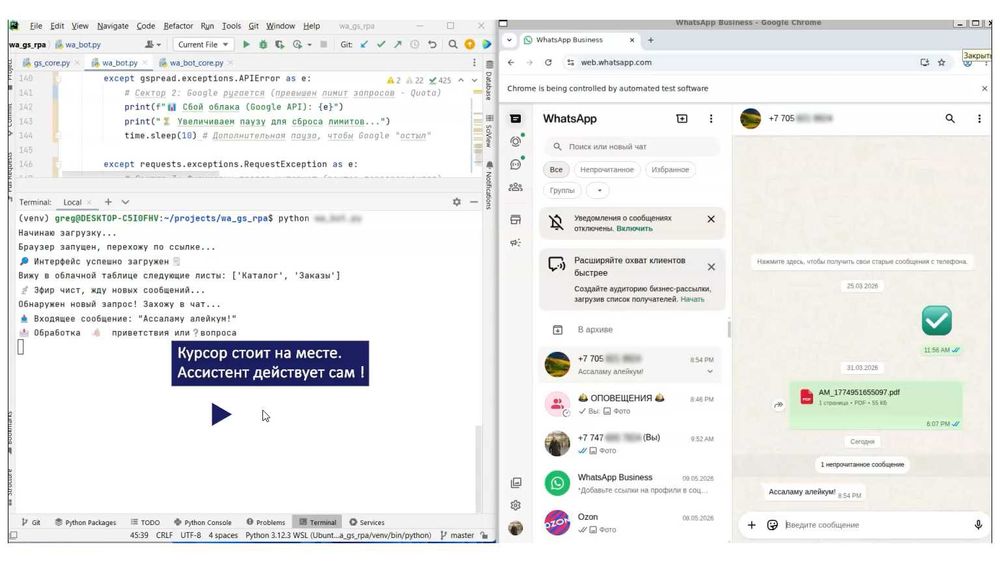Push commits with the Git arrow icon
This screenshot has height=563, width=1000.
coord(397,45)
